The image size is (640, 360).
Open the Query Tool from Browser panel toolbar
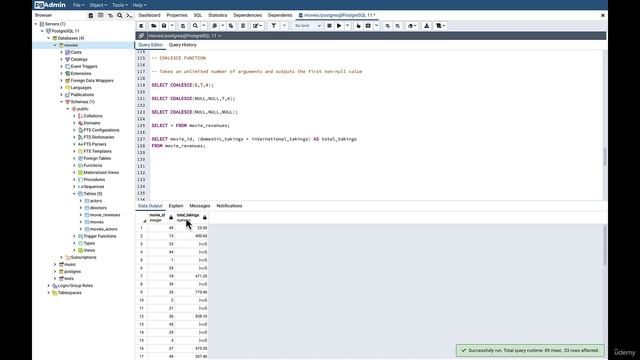(91, 16)
